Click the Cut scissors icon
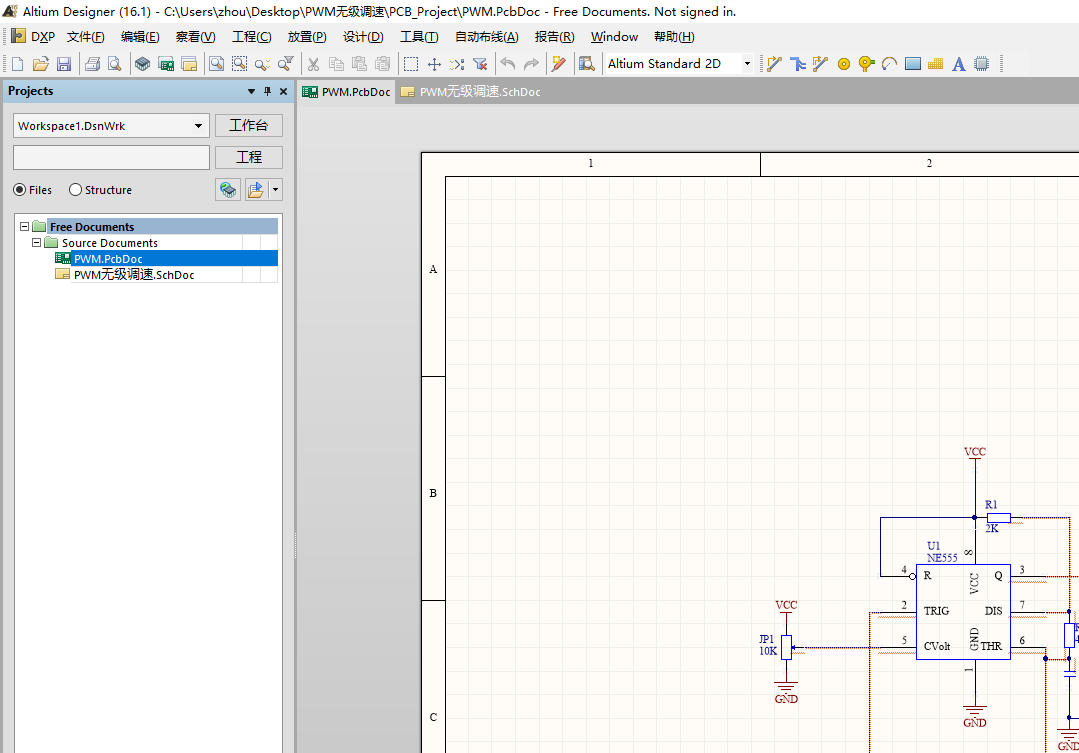The width and height of the screenshot is (1079, 753). coord(313,64)
